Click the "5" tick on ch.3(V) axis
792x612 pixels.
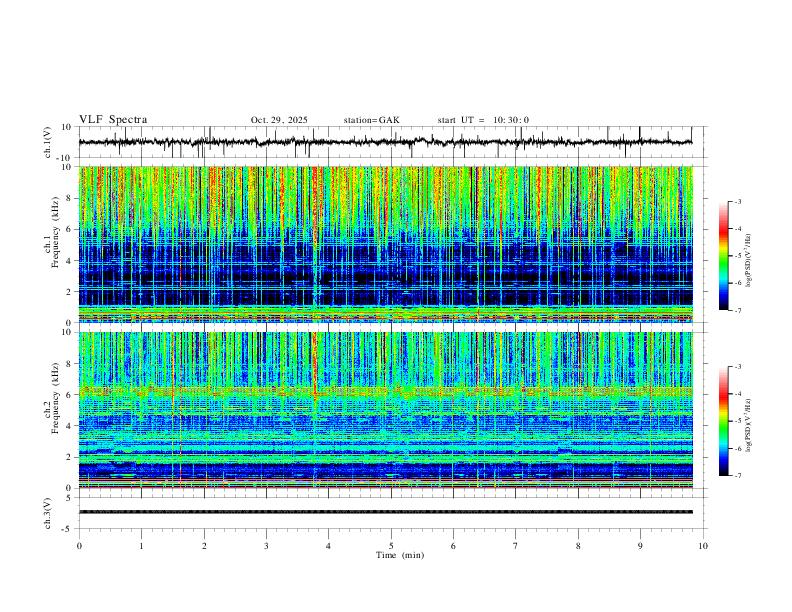coord(69,498)
